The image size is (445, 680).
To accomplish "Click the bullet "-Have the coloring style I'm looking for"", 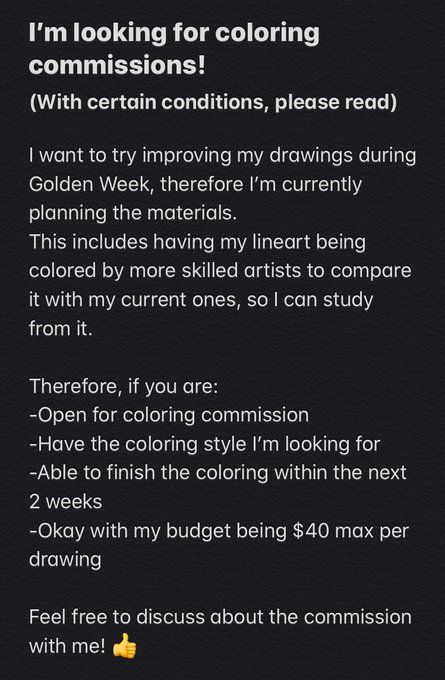I will pyautogui.click(x=205, y=444).
